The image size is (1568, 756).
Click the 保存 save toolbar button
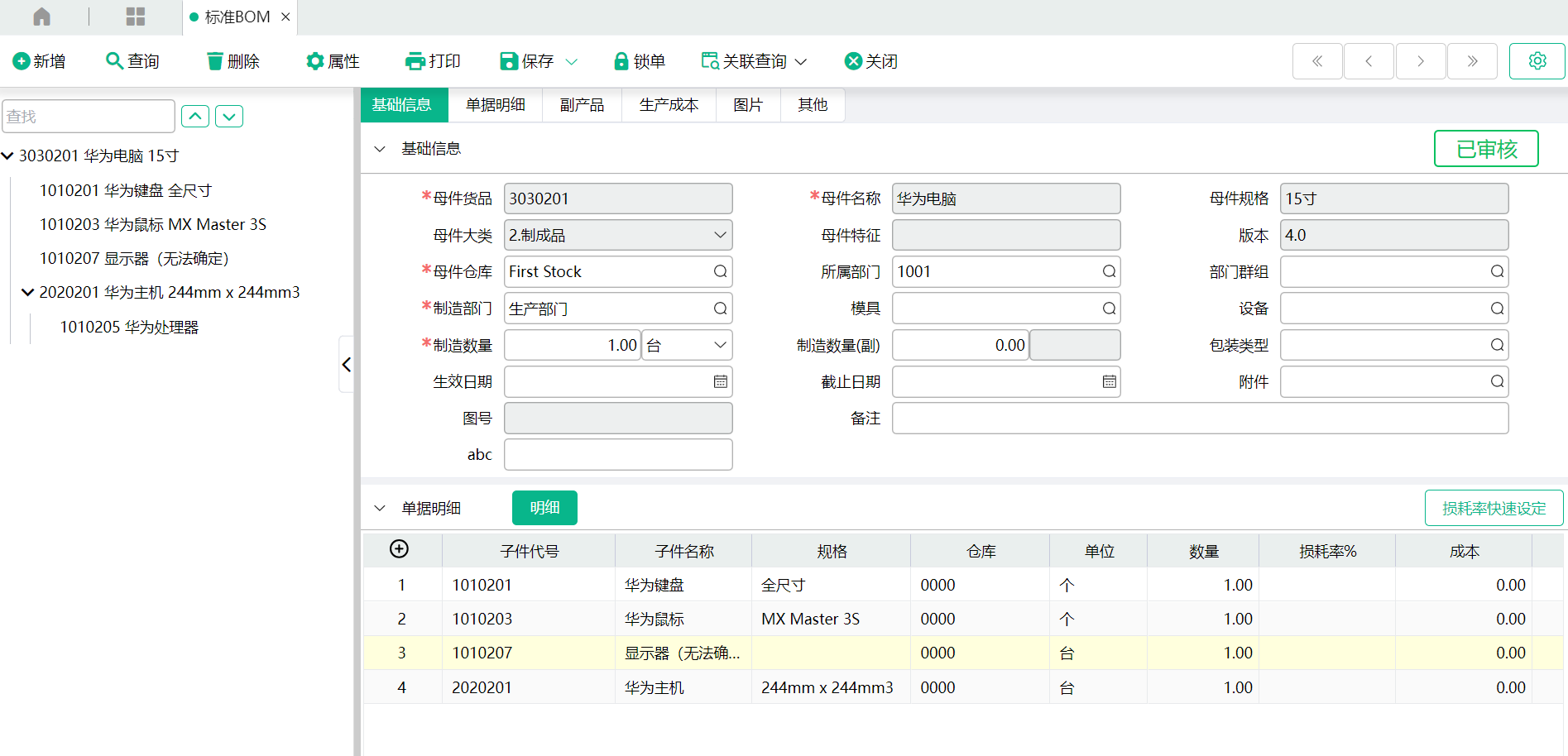(527, 61)
